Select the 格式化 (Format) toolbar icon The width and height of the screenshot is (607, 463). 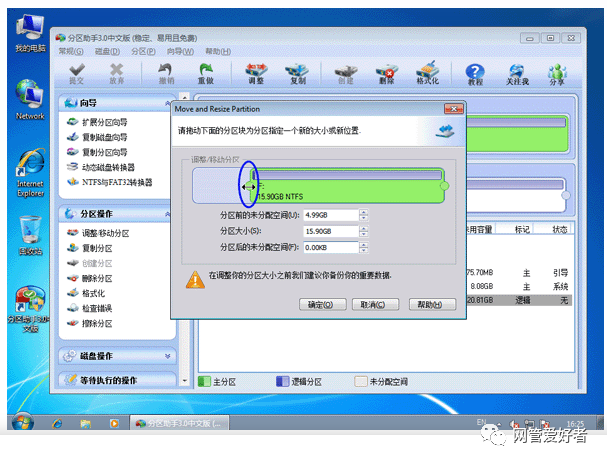pos(427,73)
